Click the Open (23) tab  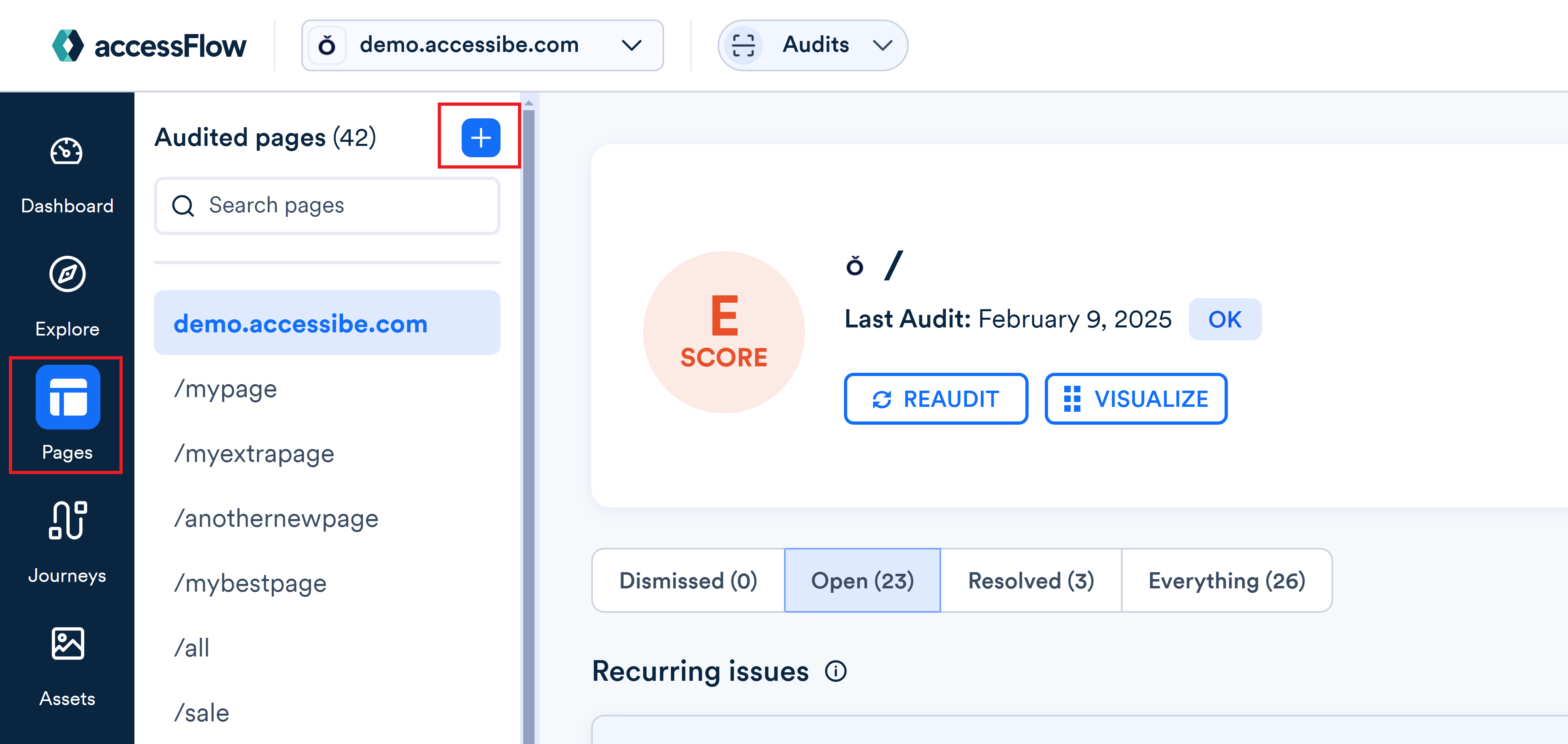tap(862, 580)
